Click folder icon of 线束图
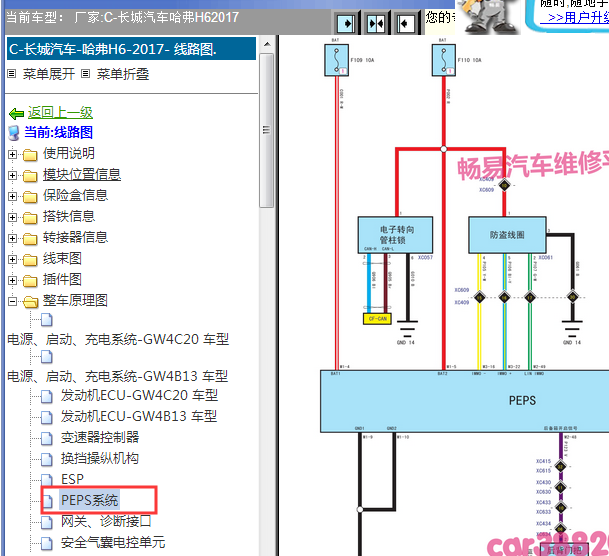 point(30,260)
